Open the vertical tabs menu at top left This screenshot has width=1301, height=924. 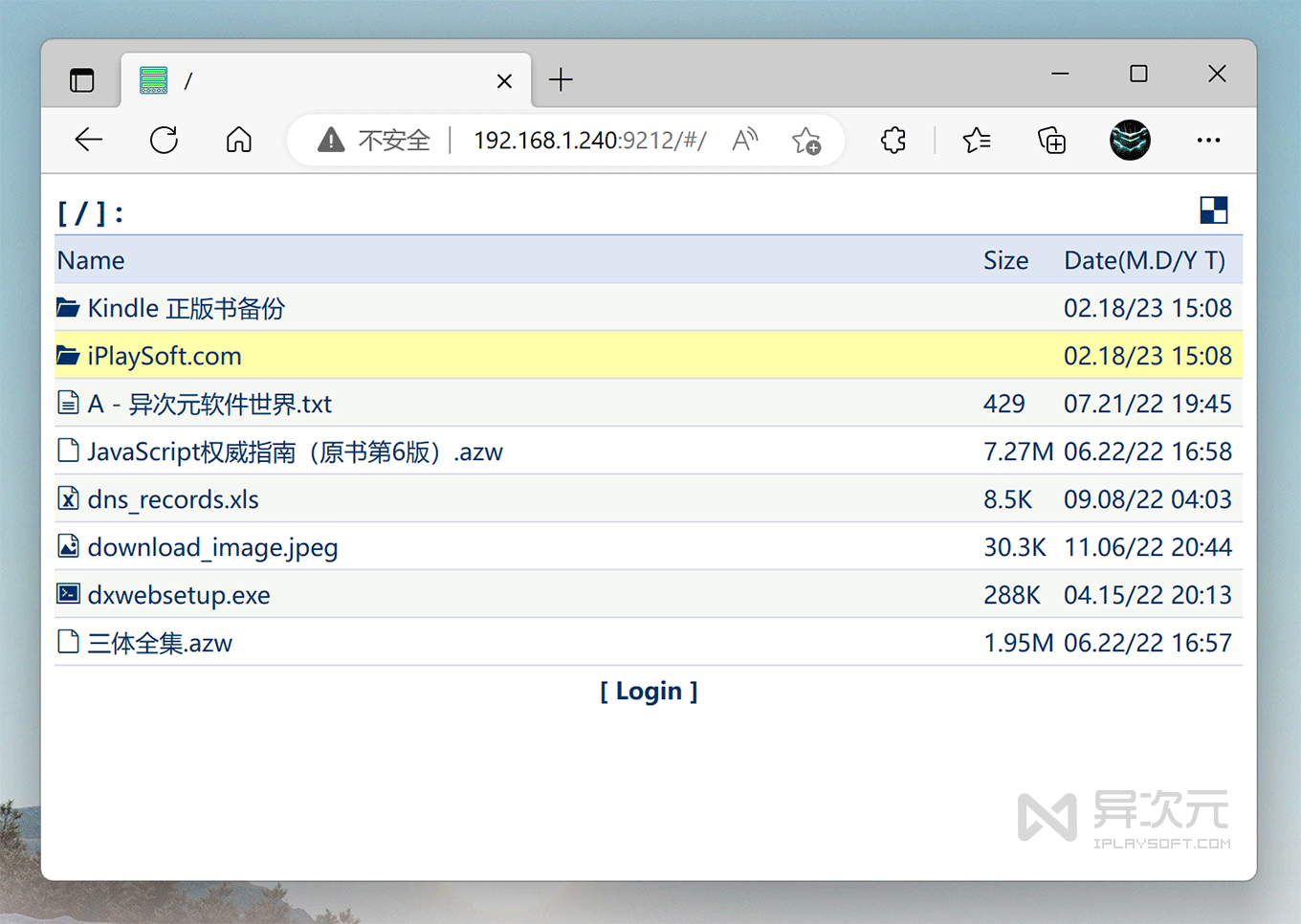pyautogui.click(x=81, y=79)
